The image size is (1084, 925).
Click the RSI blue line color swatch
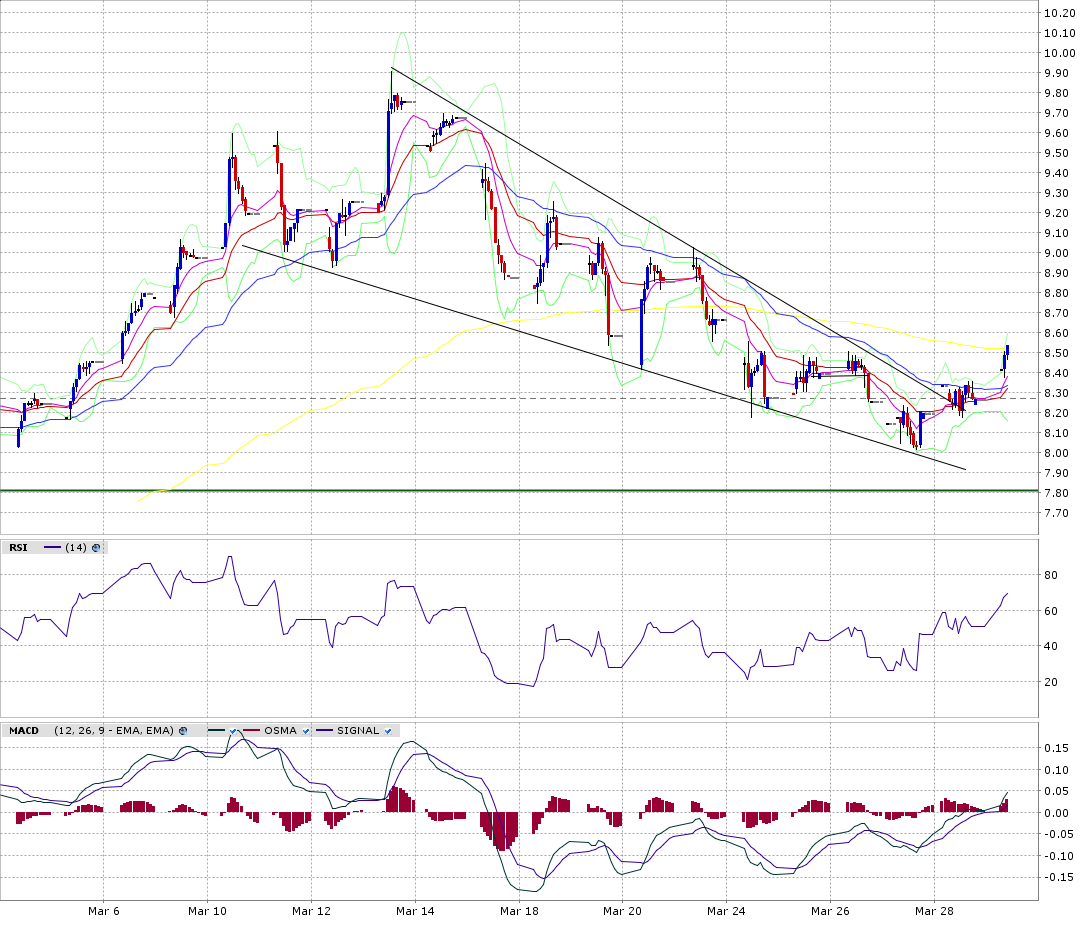pyautogui.click(x=52, y=548)
